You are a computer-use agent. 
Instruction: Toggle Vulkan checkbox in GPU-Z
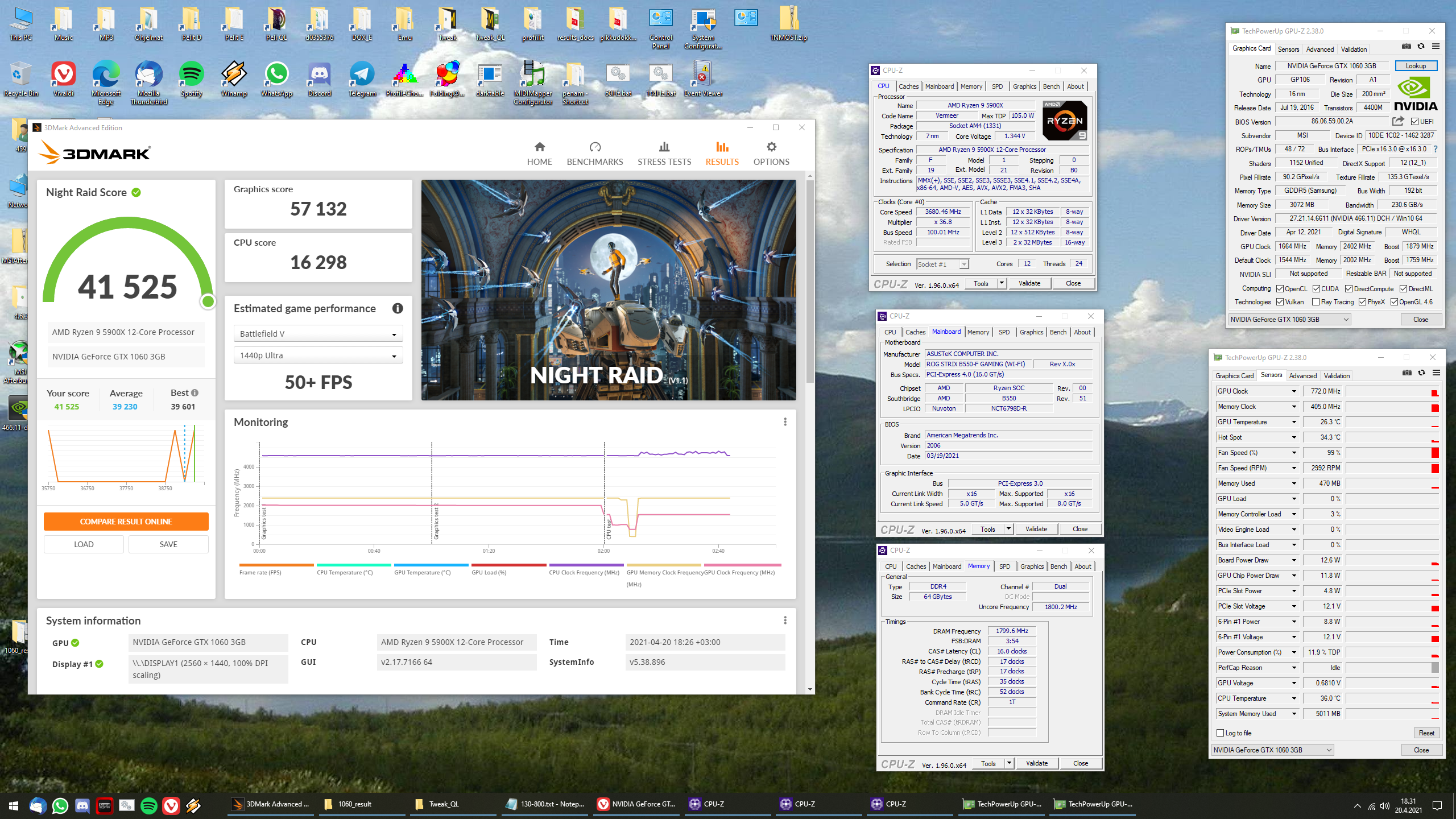pyautogui.click(x=1280, y=302)
